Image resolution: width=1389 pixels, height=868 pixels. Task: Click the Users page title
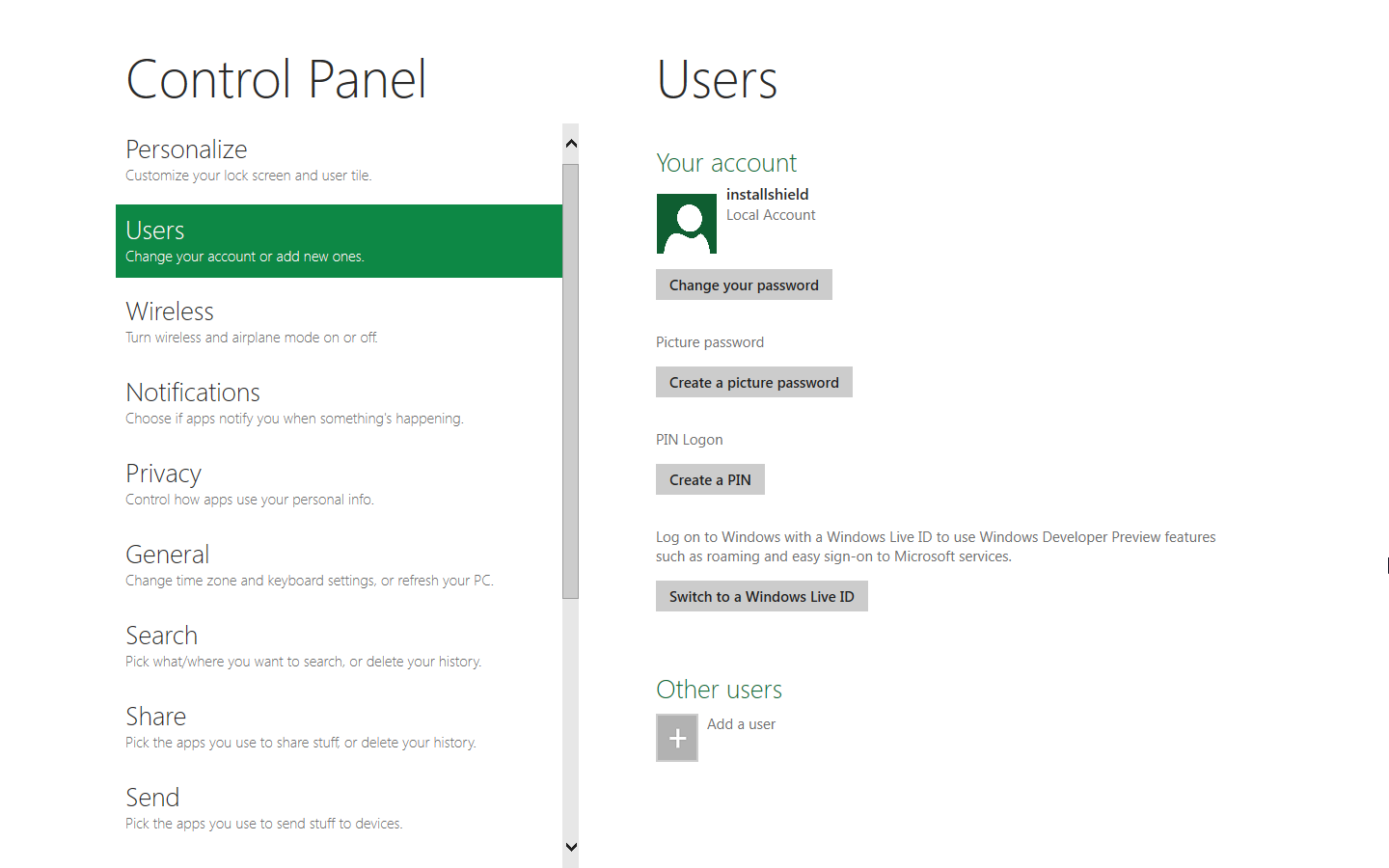717,79
